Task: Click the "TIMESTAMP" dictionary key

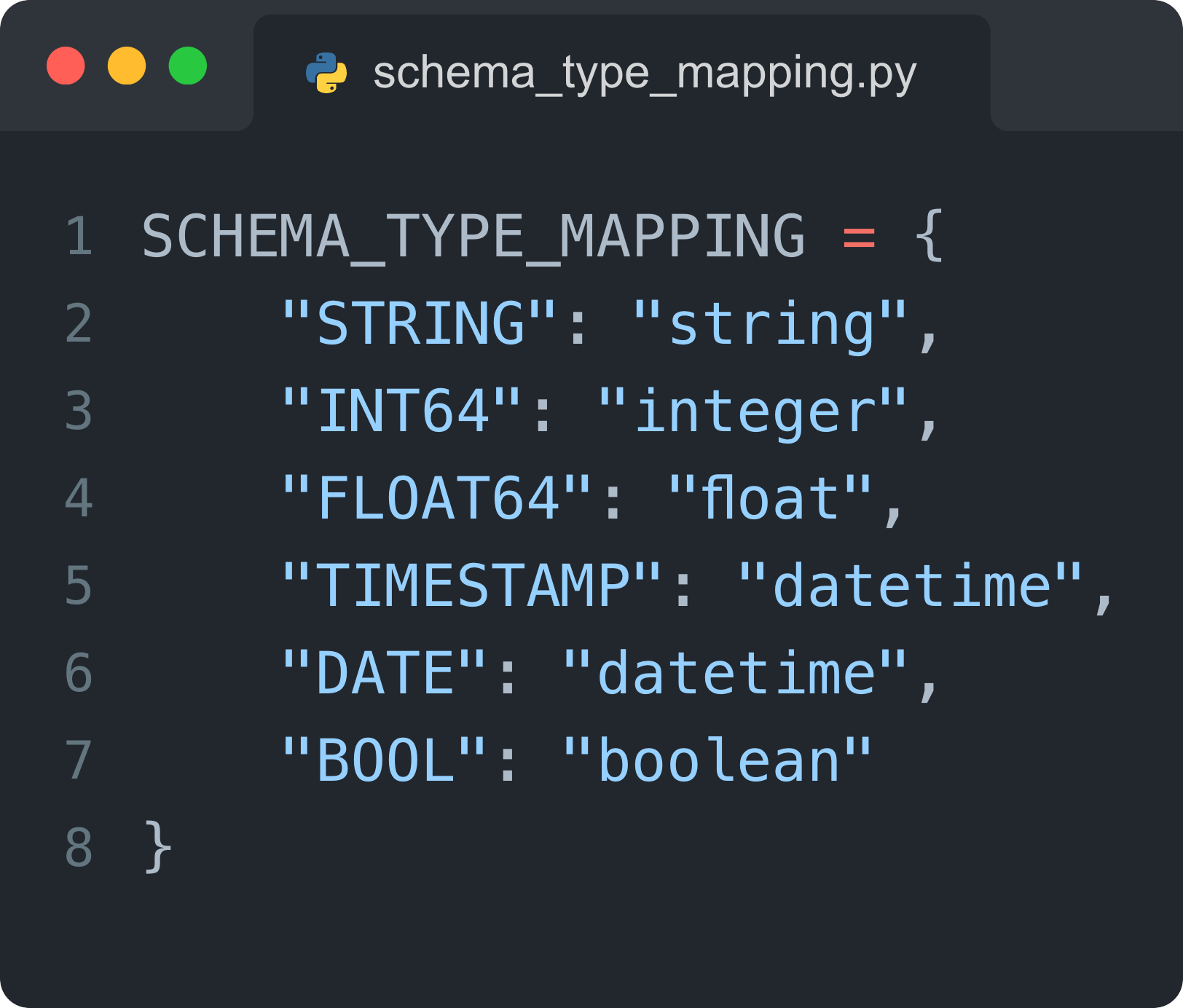Action: point(472,586)
